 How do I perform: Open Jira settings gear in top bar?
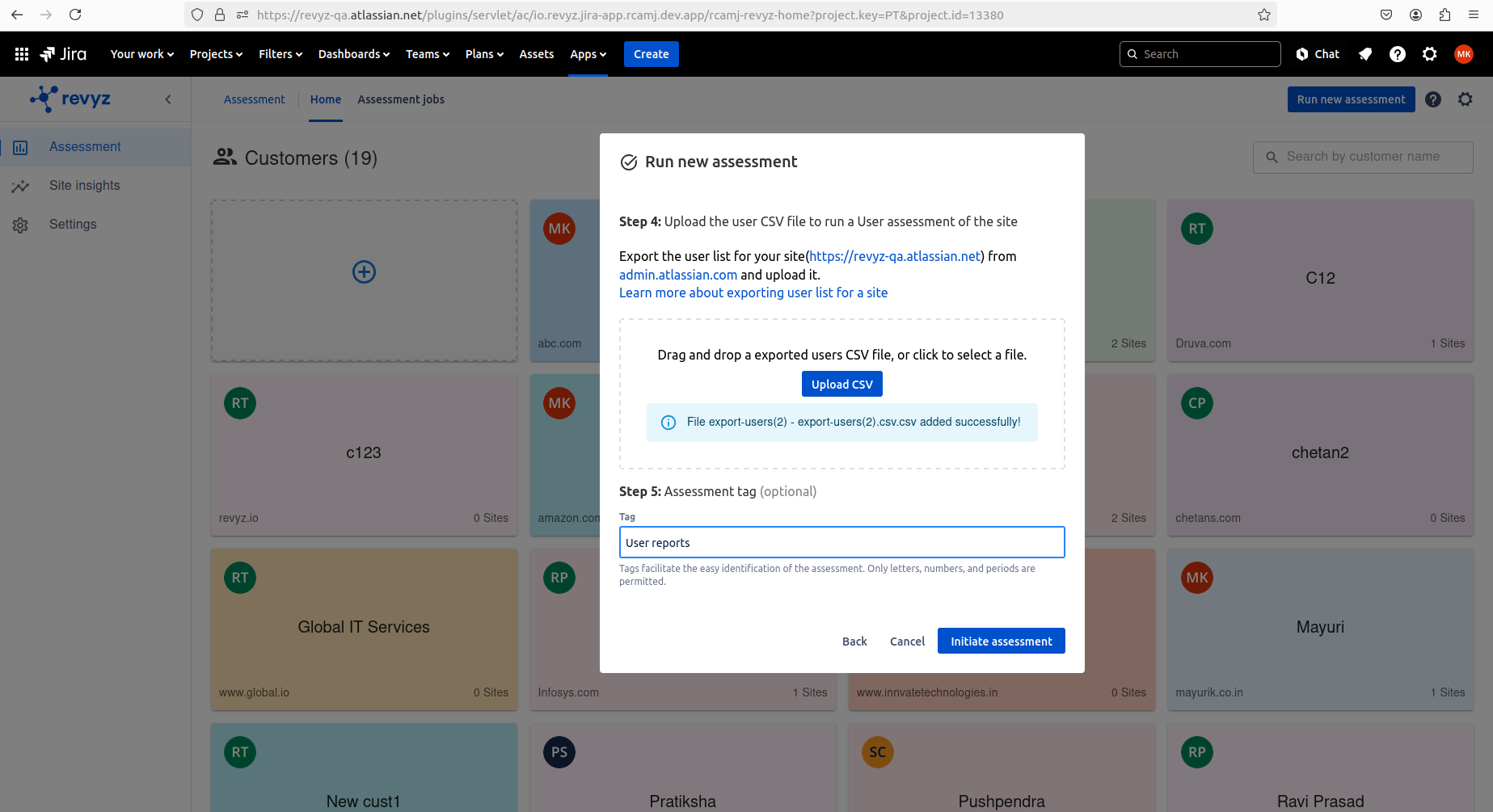(1430, 54)
